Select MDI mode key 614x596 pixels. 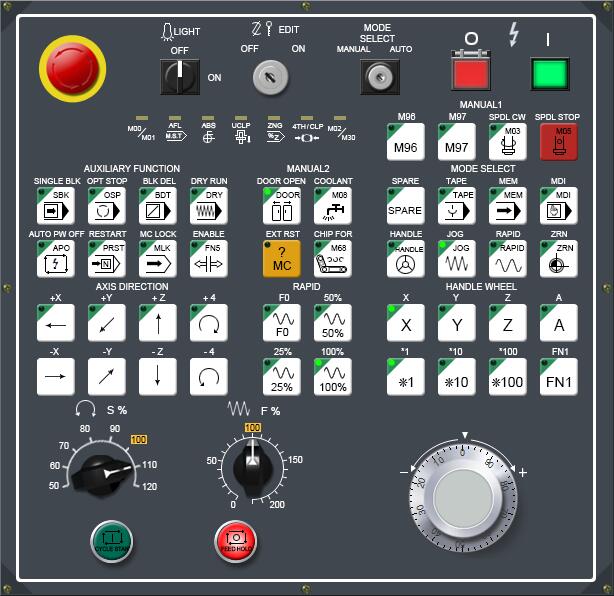(x=559, y=205)
